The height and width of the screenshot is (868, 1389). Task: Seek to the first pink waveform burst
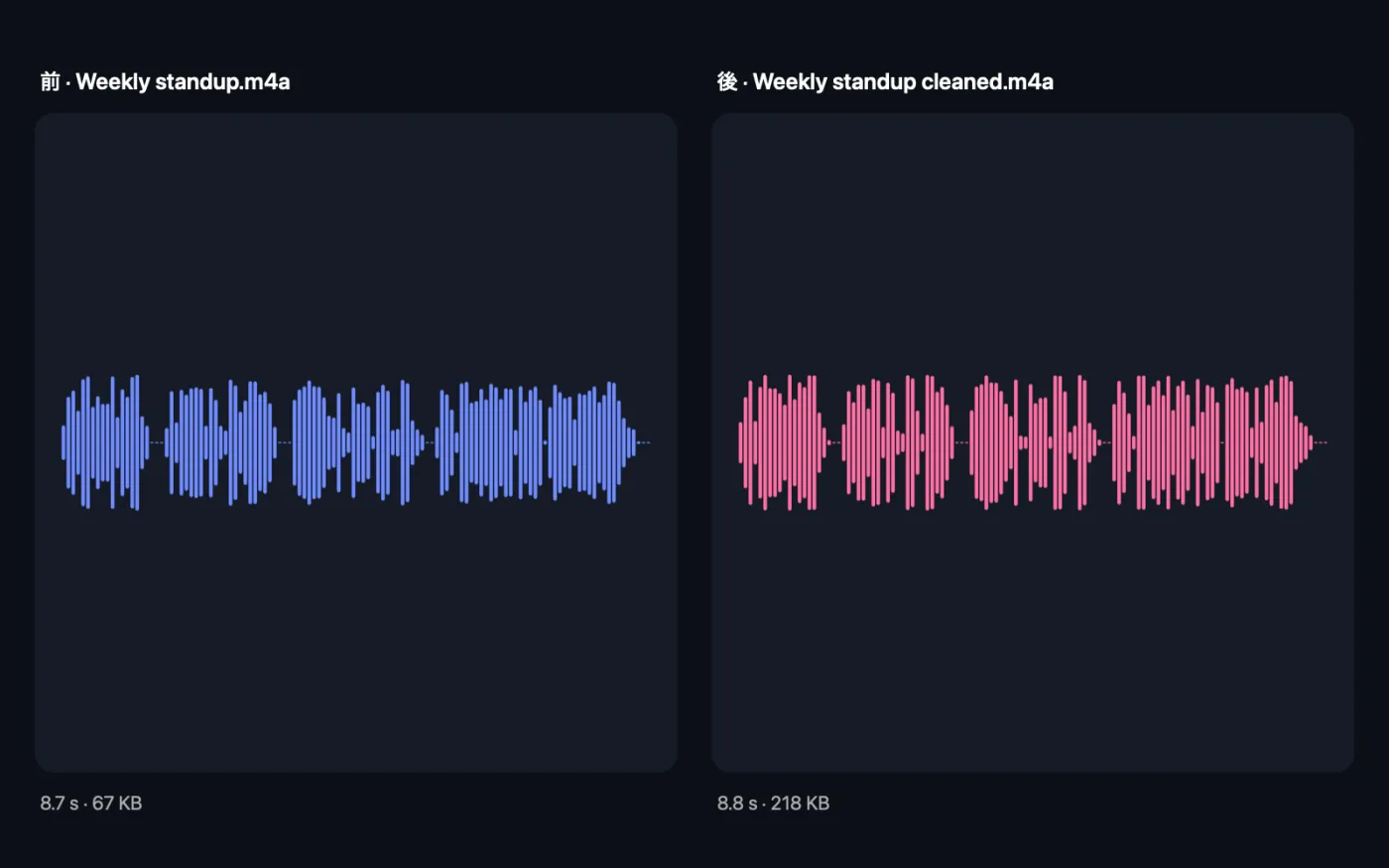pyautogui.click(x=784, y=442)
